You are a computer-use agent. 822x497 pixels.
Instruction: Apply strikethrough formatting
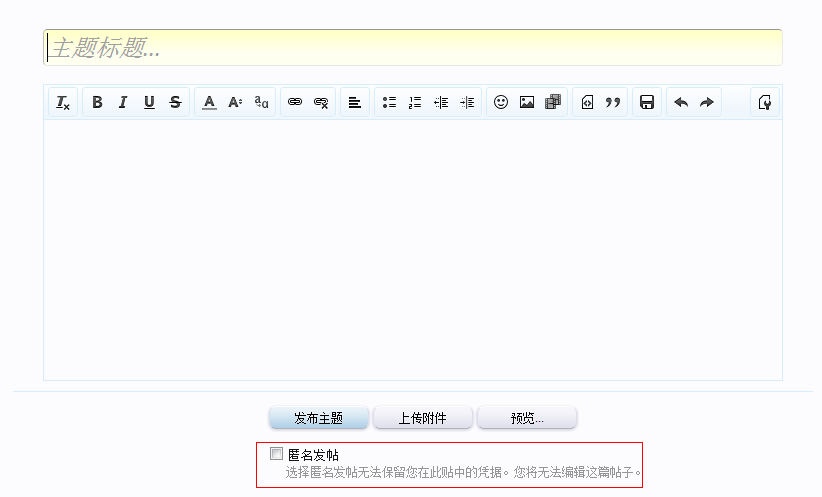(175, 102)
